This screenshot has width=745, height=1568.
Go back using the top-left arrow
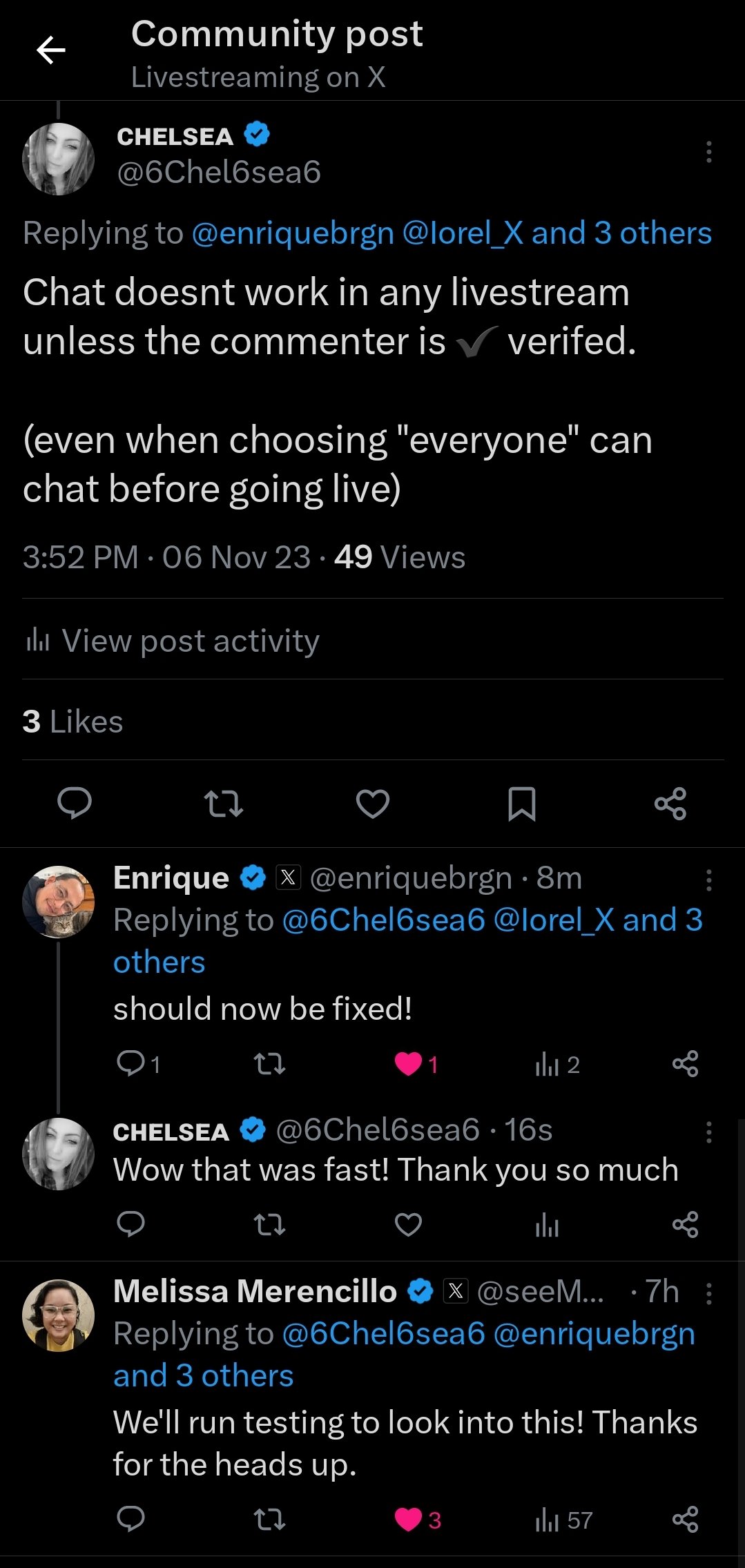50,50
